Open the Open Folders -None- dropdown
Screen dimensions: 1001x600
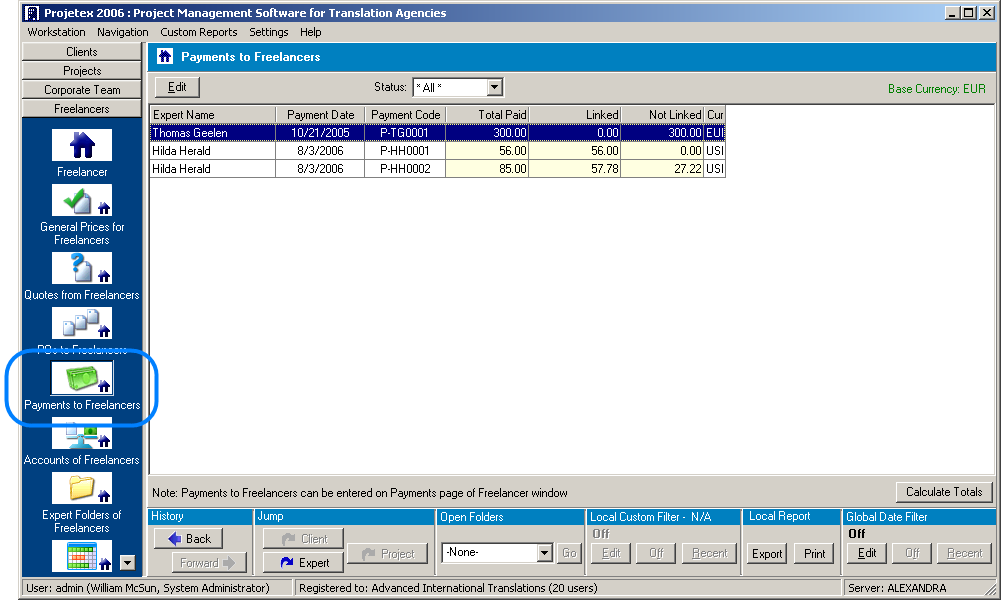pyautogui.click(x=544, y=553)
